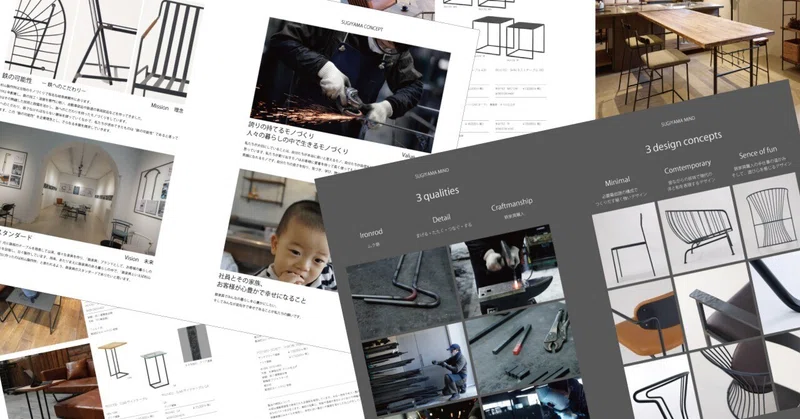Click the Craftmanship label

point(512,203)
